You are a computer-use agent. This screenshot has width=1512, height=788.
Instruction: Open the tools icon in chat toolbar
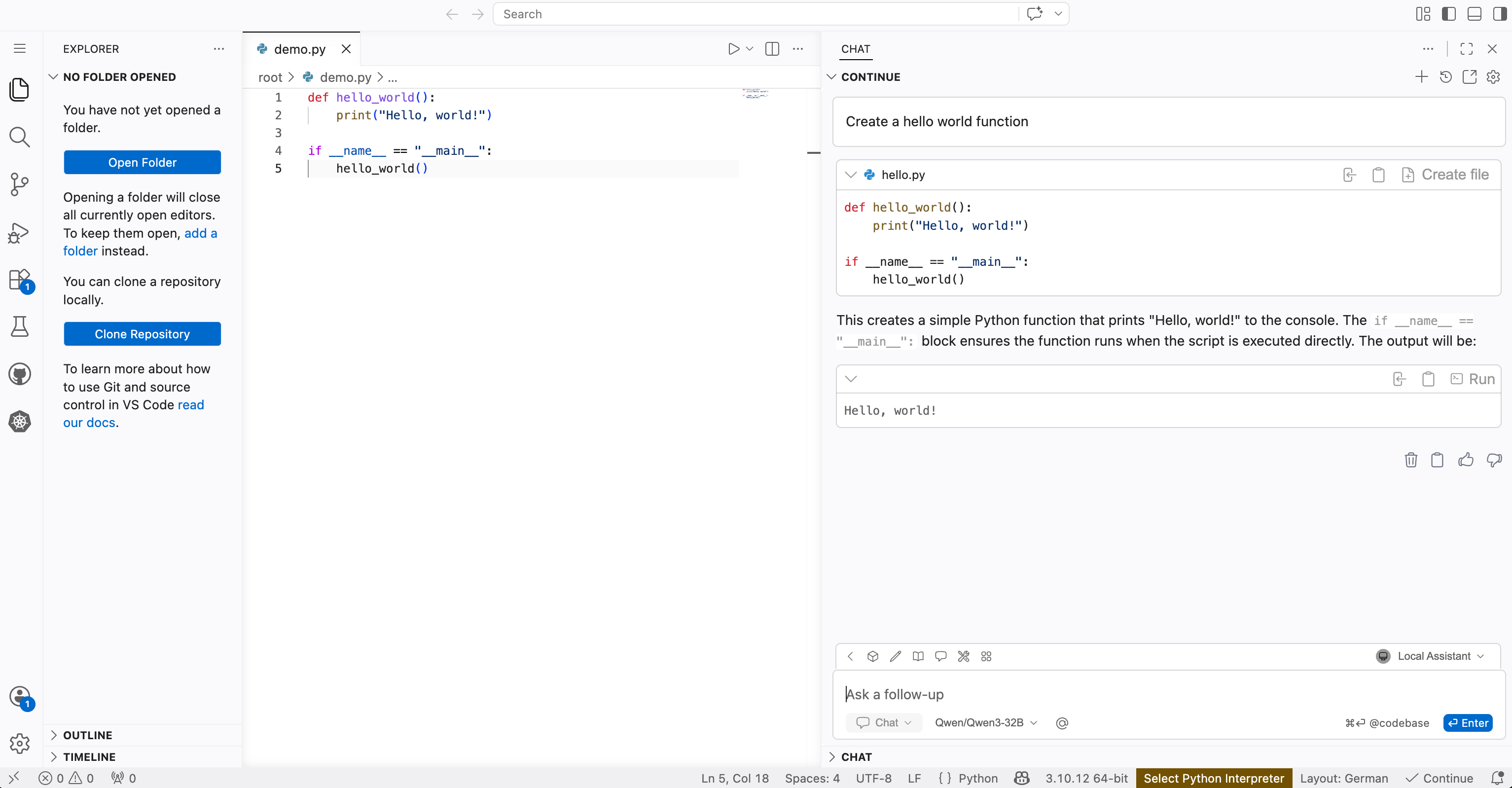[963, 656]
